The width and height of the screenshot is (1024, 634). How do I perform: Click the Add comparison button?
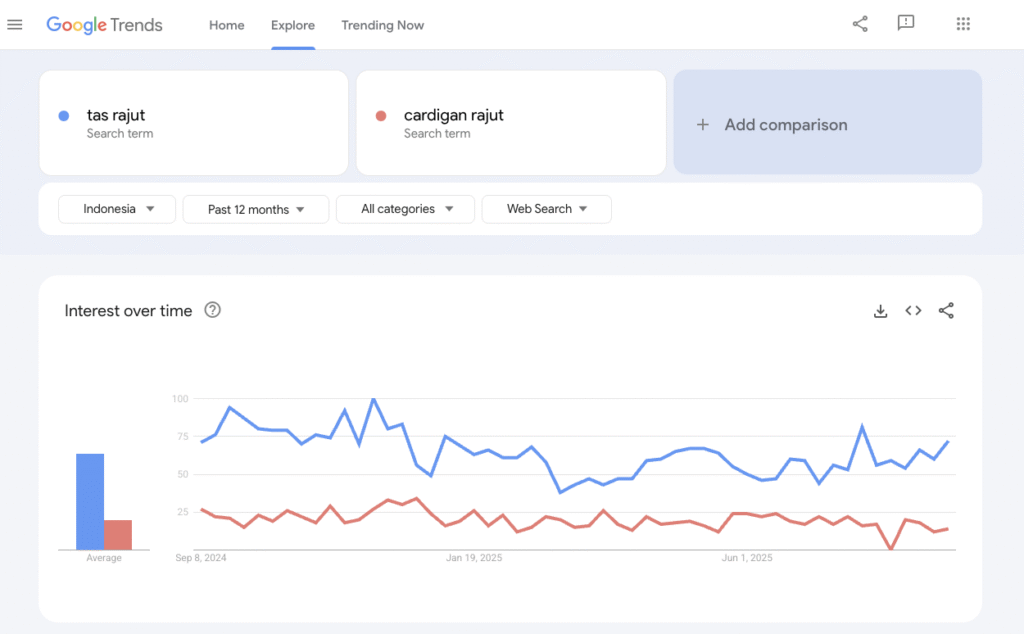(x=827, y=123)
